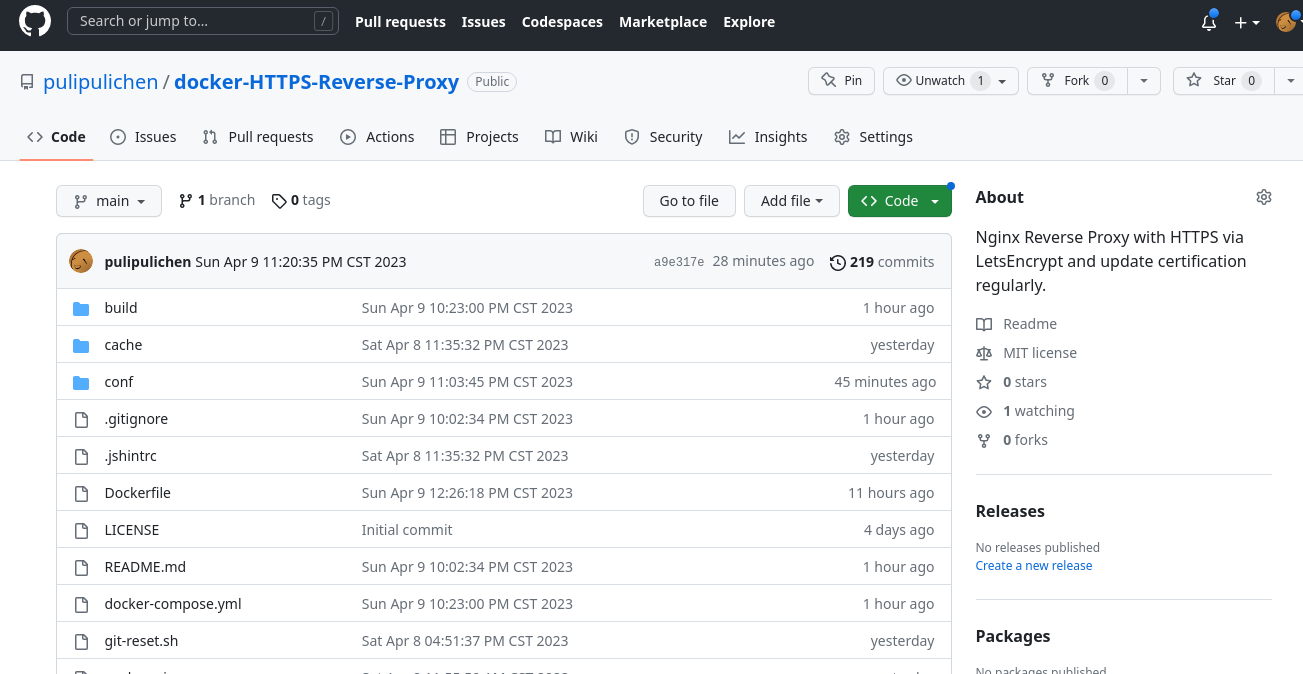This screenshot has width=1303, height=674.
Task: Switch to the Code tab
Action: (x=56, y=137)
